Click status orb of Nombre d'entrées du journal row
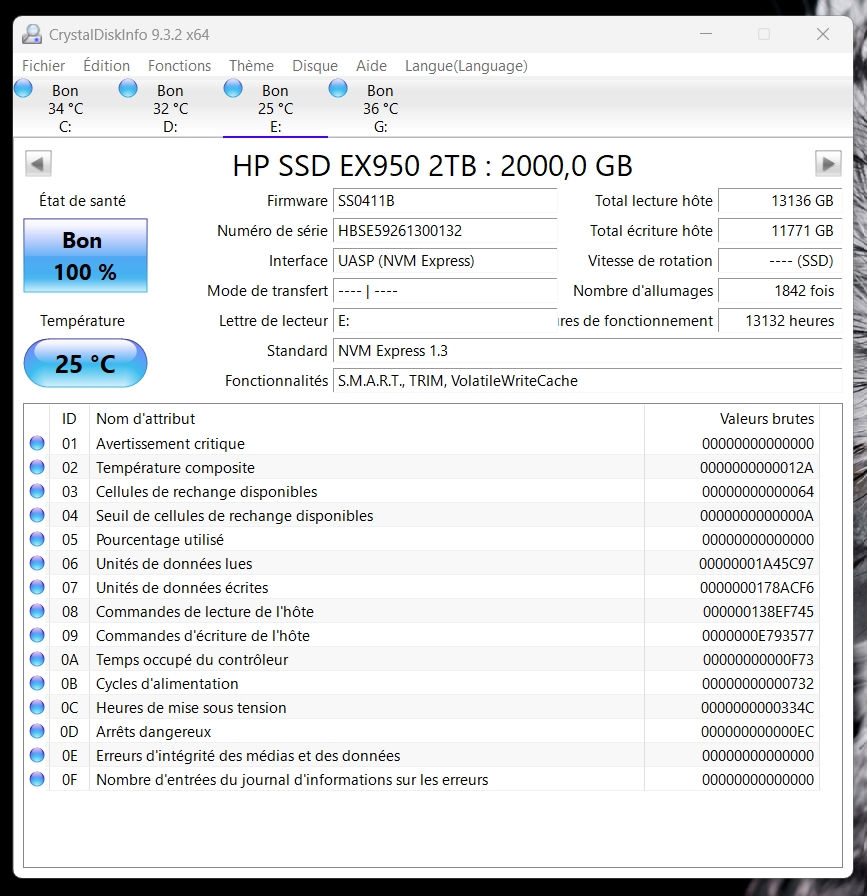The height and width of the screenshot is (896, 867). tap(37, 779)
